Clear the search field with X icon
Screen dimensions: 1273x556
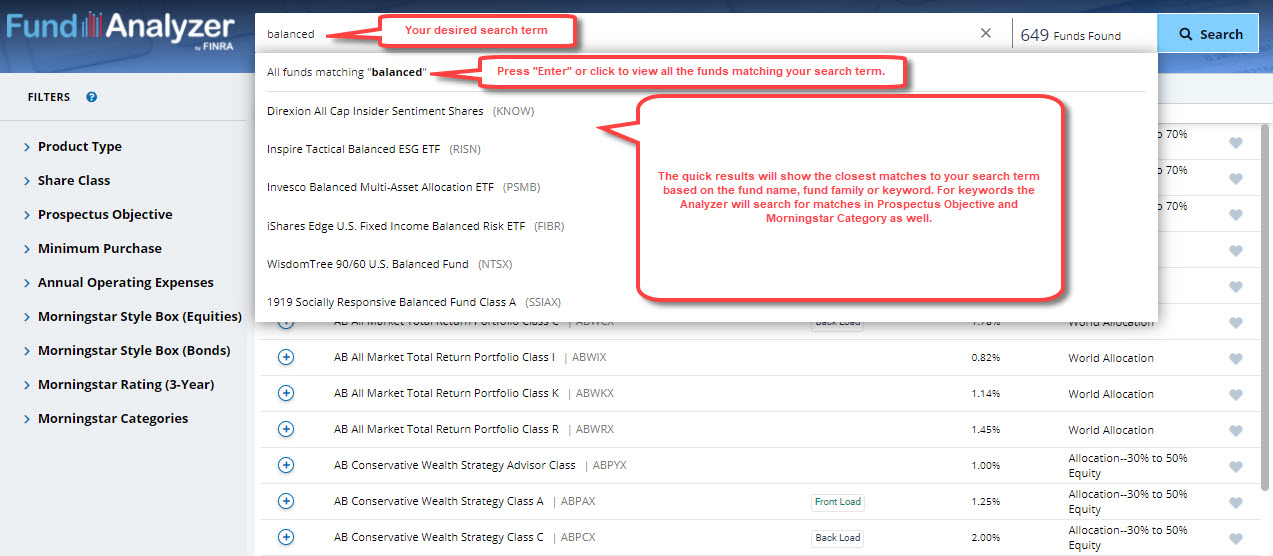tap(986, 33)
